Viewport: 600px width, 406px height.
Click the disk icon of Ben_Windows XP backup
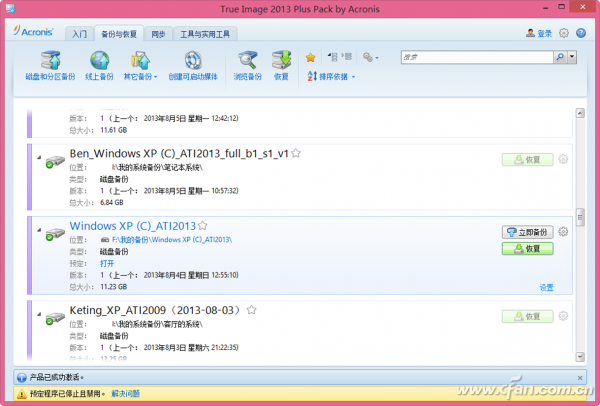click(x=55, y=161)
